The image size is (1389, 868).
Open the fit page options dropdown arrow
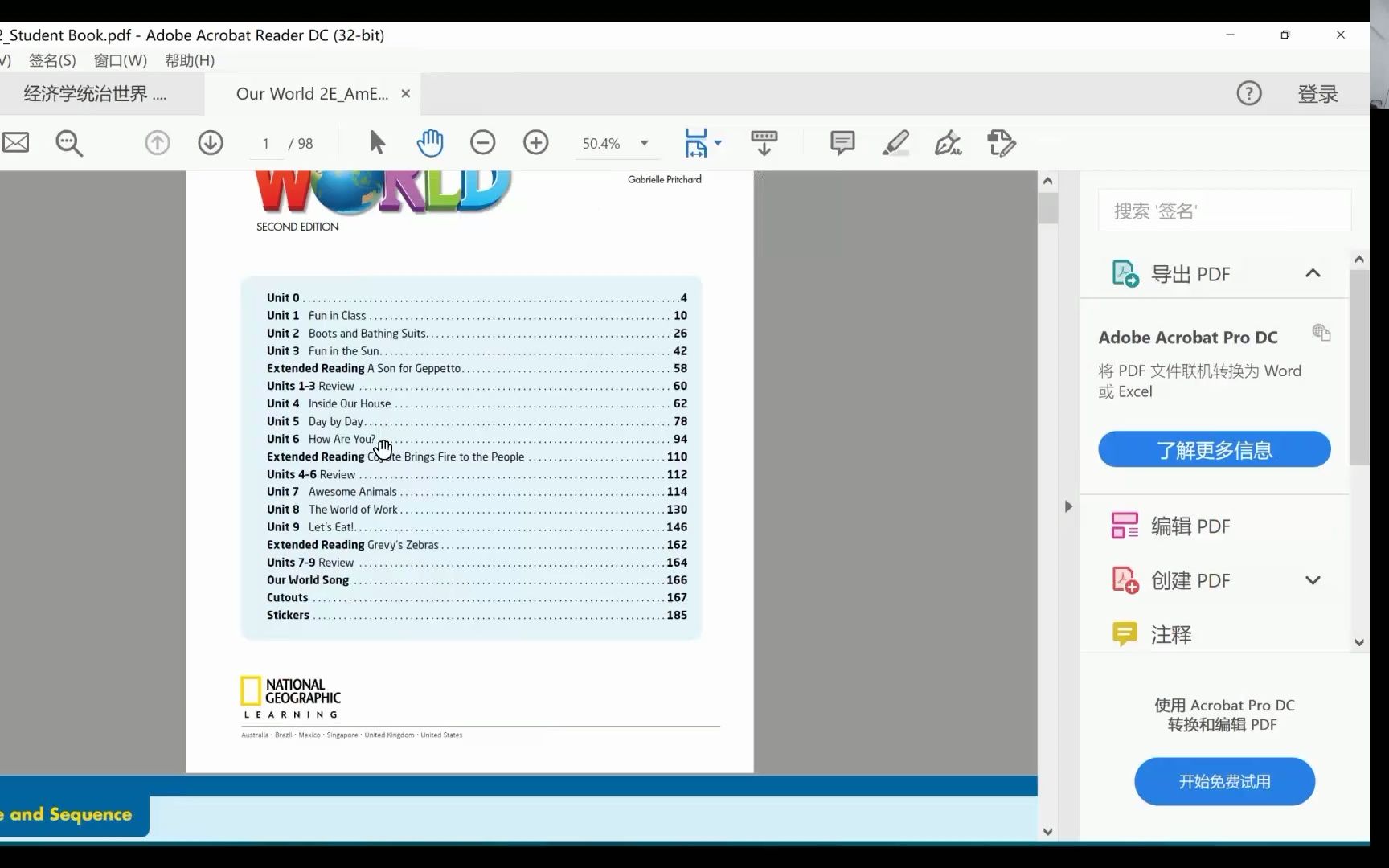point(718,143)
